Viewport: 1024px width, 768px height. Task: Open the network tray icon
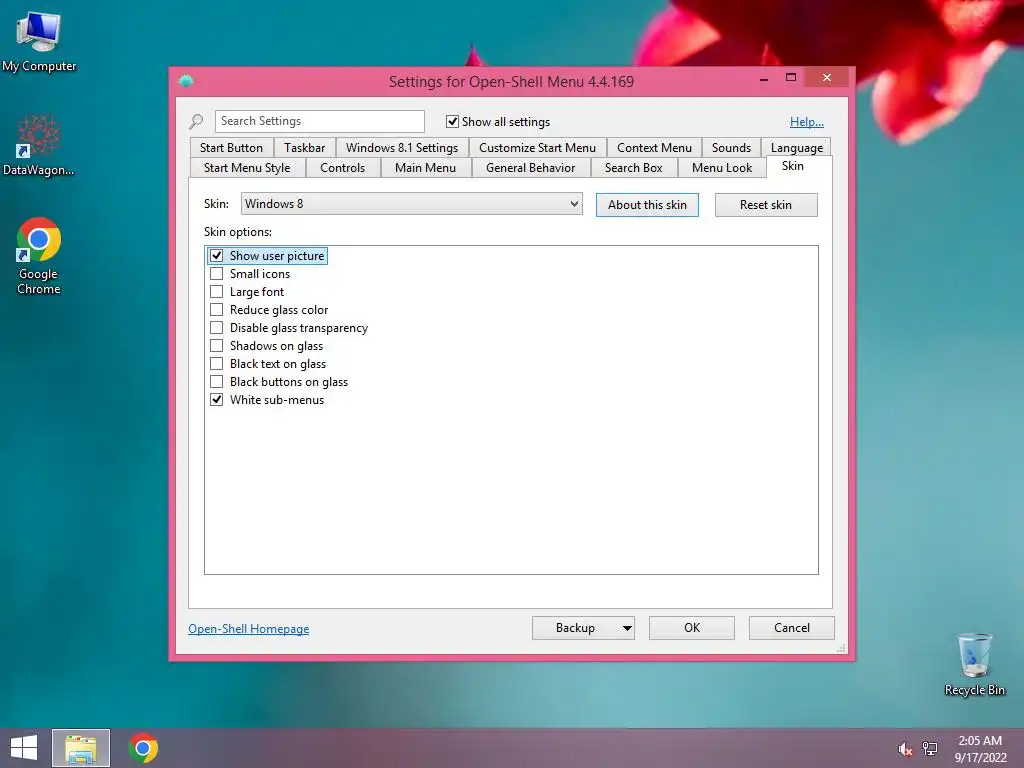click(x=929, y=749)
